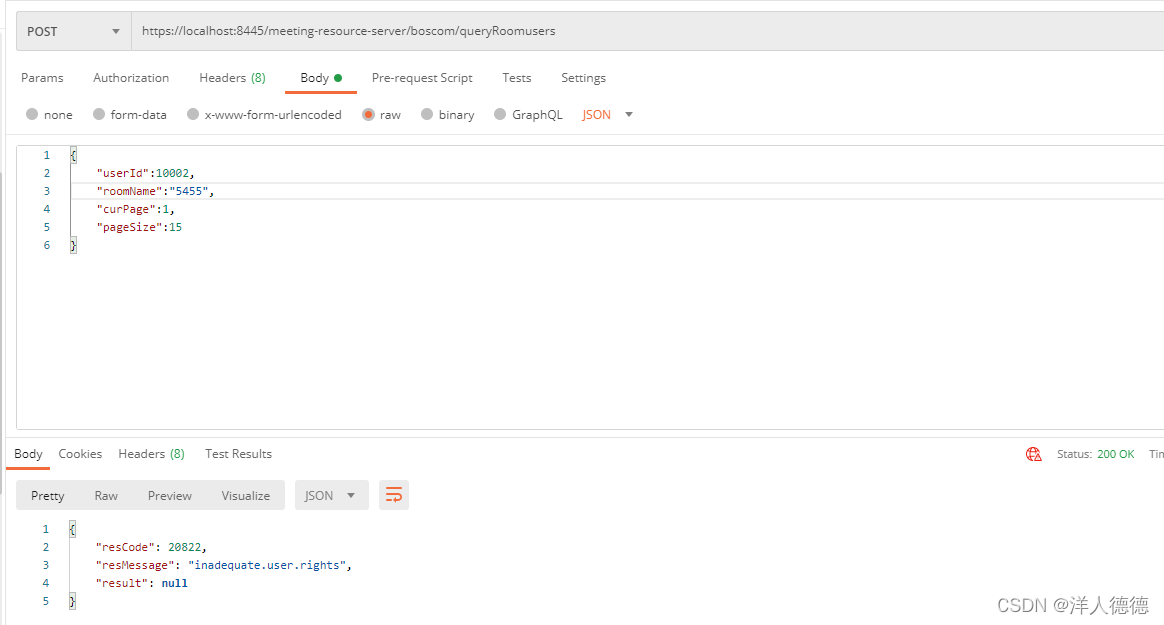Click the "result": null response line

(141, 583)
